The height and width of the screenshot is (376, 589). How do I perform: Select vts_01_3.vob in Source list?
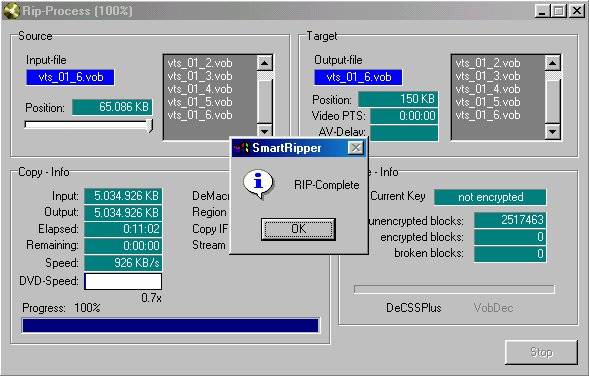point(200,76)
